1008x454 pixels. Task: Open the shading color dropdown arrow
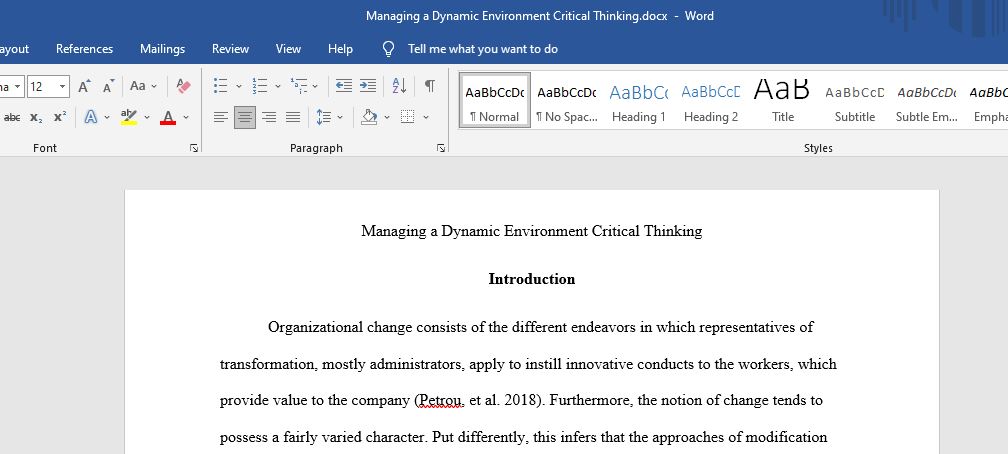[387, 117]
